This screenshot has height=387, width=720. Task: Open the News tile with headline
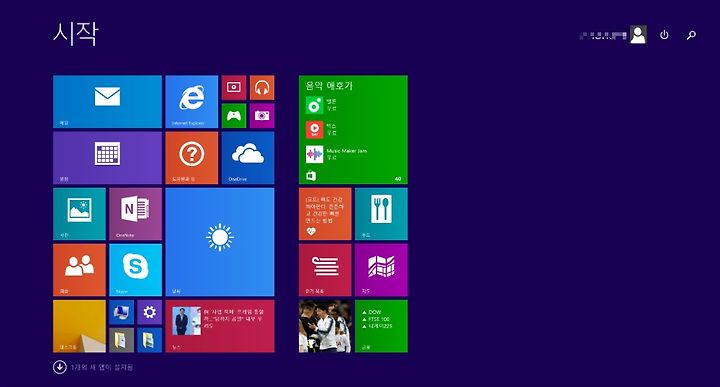(x=220, y=326)
